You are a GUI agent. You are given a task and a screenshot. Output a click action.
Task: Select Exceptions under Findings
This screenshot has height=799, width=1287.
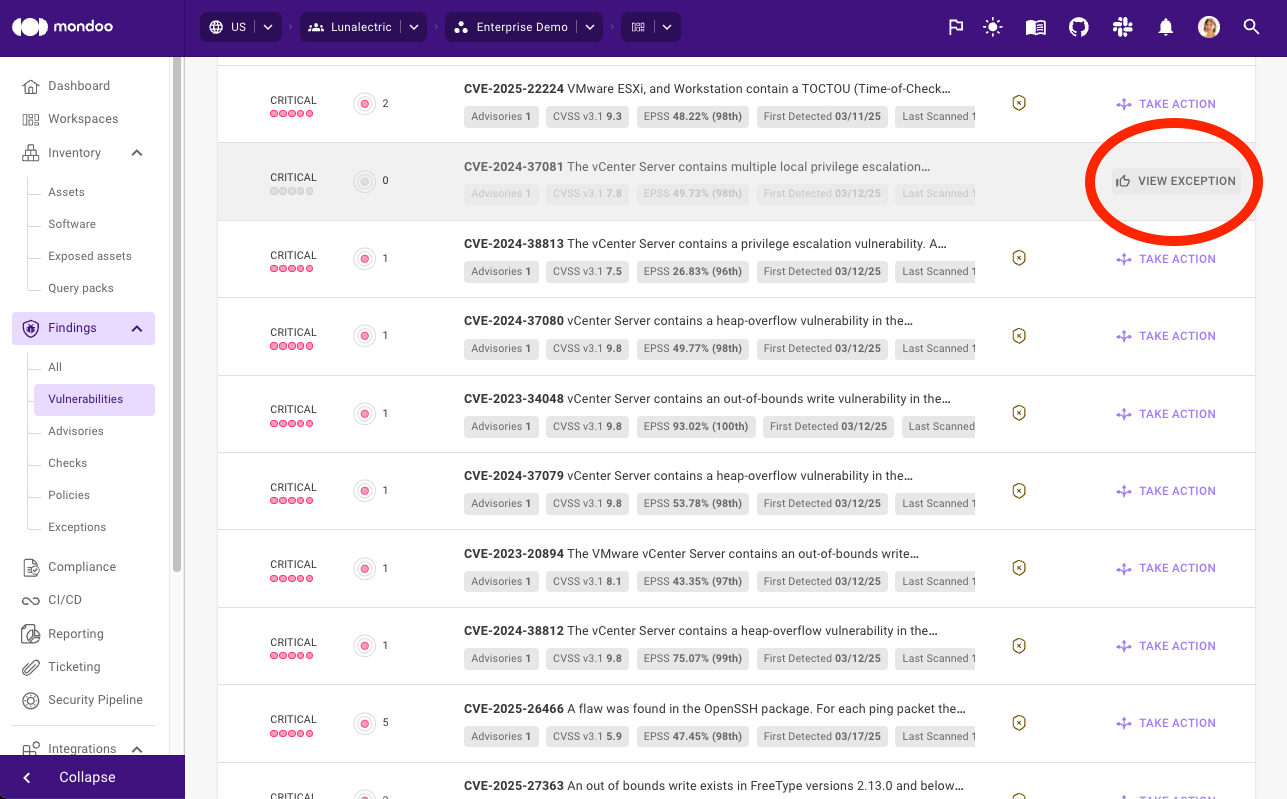(77, 527)
